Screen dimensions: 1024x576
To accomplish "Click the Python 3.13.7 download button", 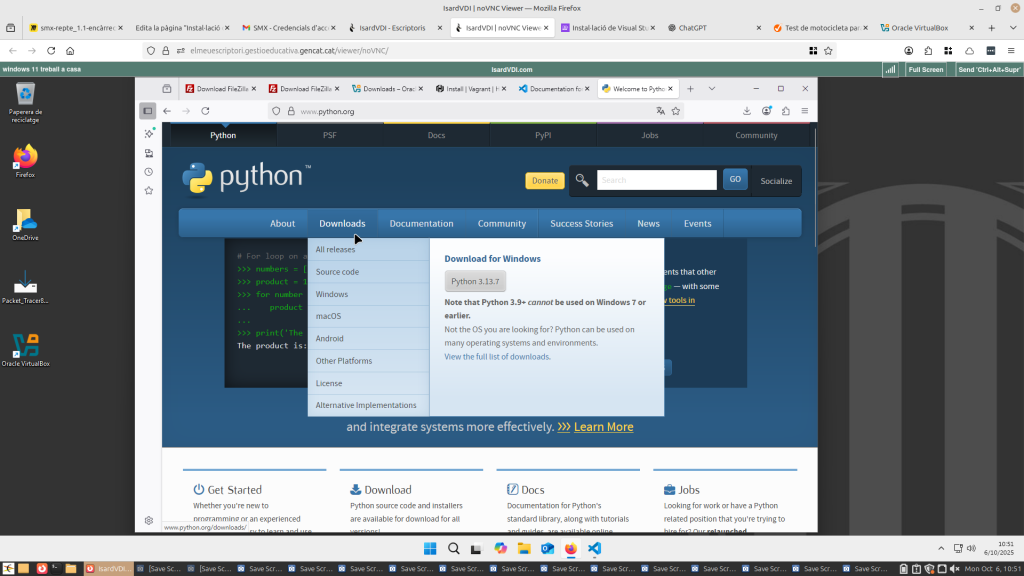I will pos(475,282).
